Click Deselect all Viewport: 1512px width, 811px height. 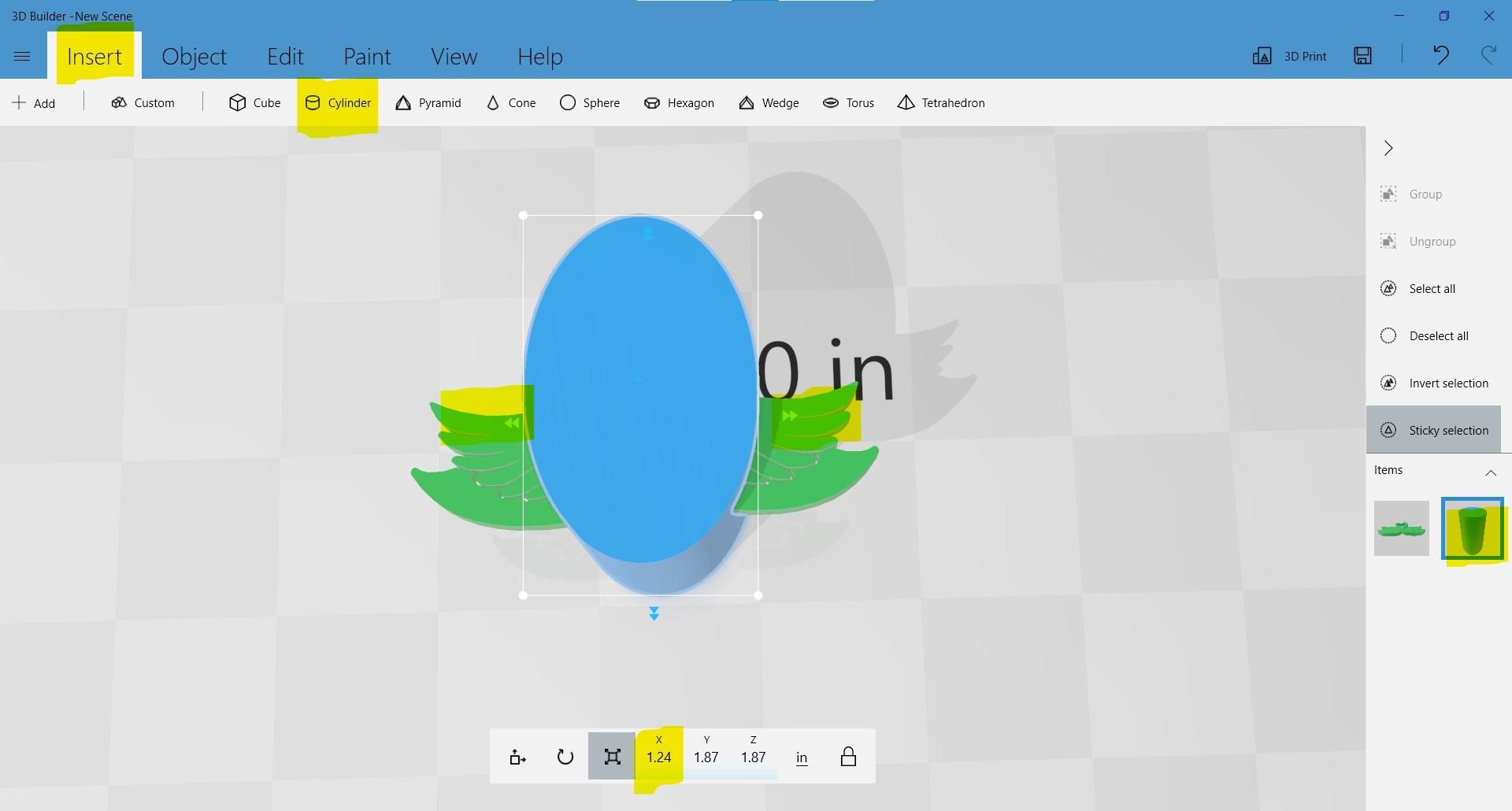[x=1424, y=336]
